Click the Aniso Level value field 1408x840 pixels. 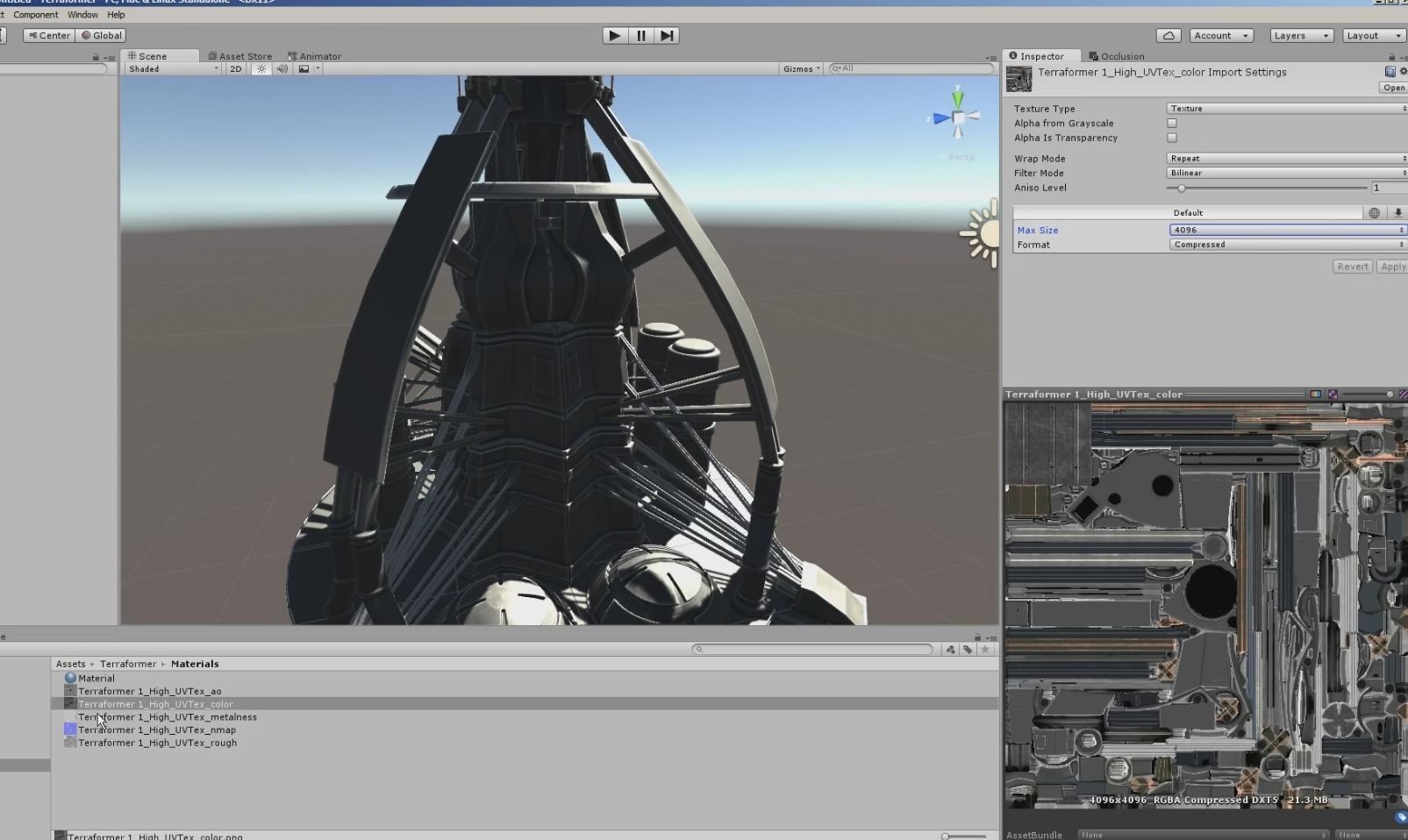tap(1390, 188)
